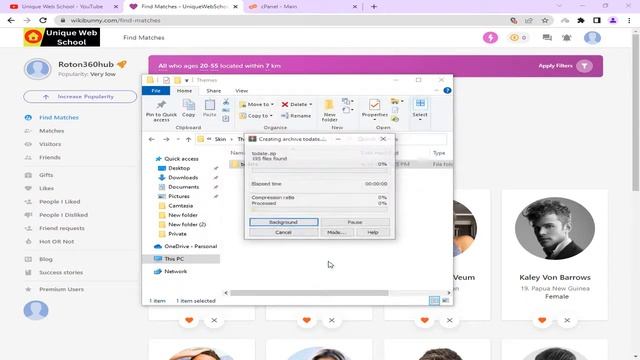The width and height of the screenshot is (640, 360).
Task: Click purple lightning boost icon
Action: point(490,38)
